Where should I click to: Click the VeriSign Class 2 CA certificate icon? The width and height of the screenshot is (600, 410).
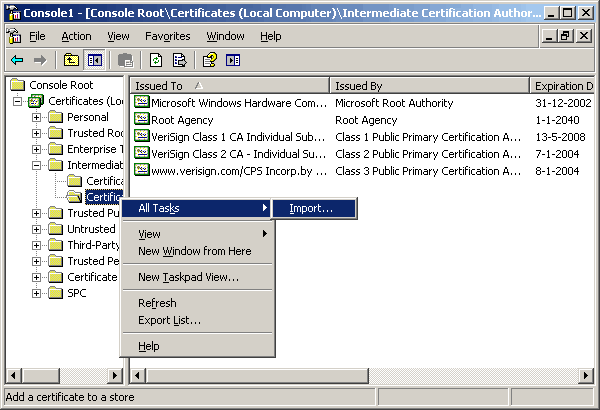point(142,153)
